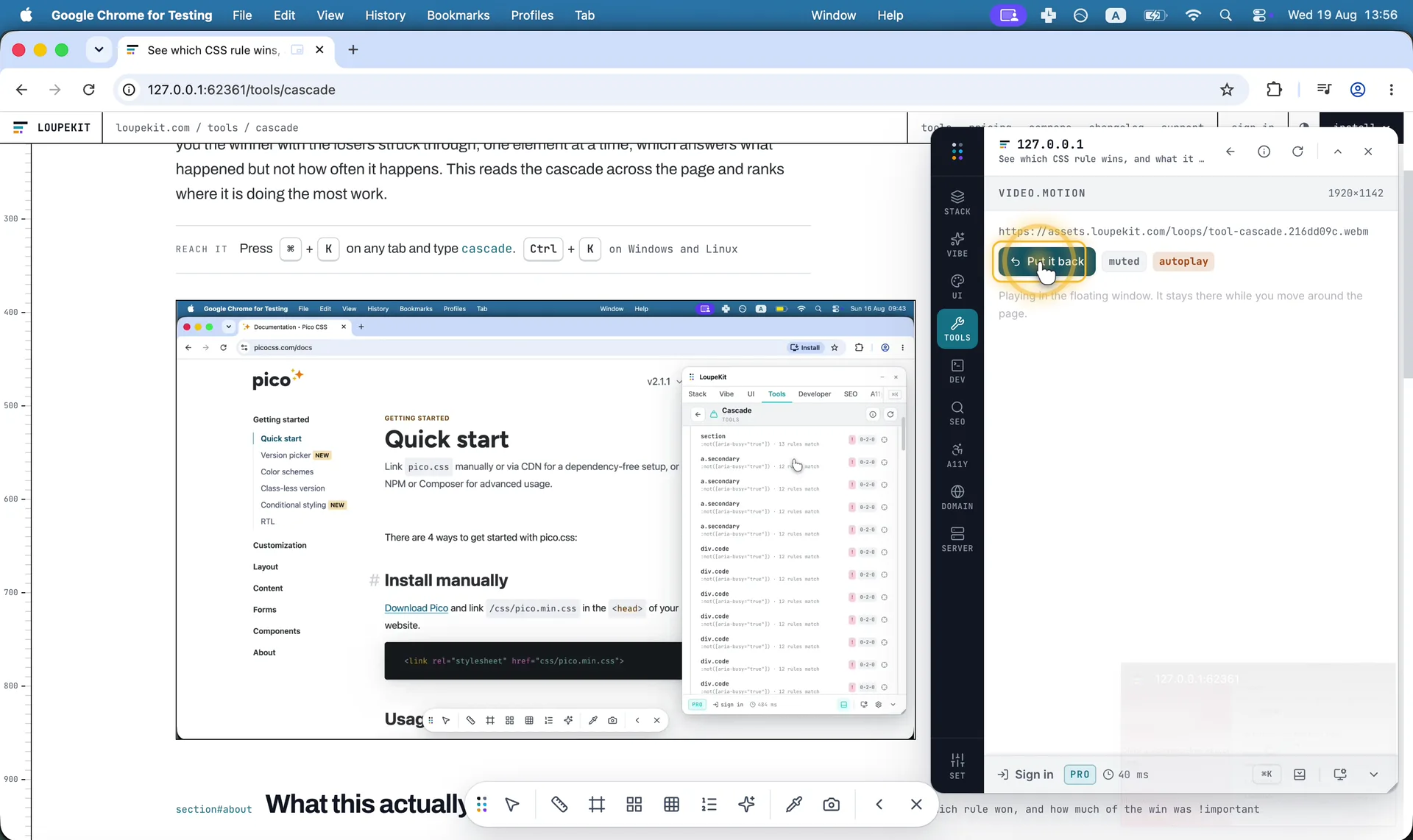This screenshot has height=840, width=1413.
Task: Click the PRO badge in panel footer
Action: coord(1079,775)
